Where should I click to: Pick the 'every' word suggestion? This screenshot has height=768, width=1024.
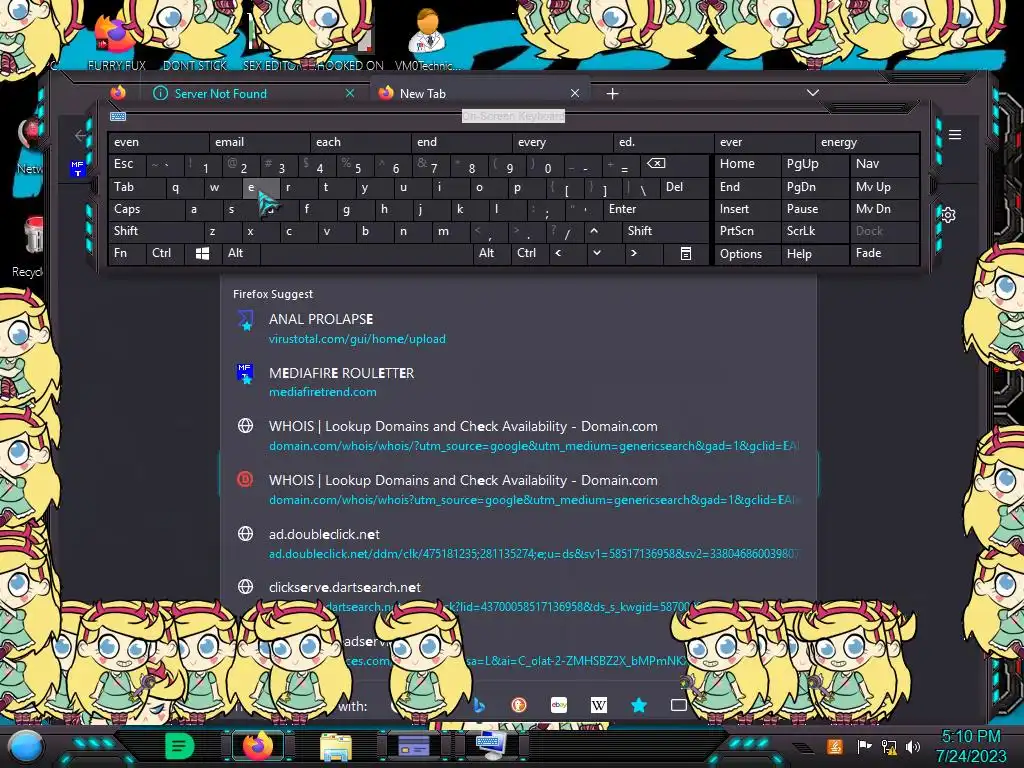562,142
